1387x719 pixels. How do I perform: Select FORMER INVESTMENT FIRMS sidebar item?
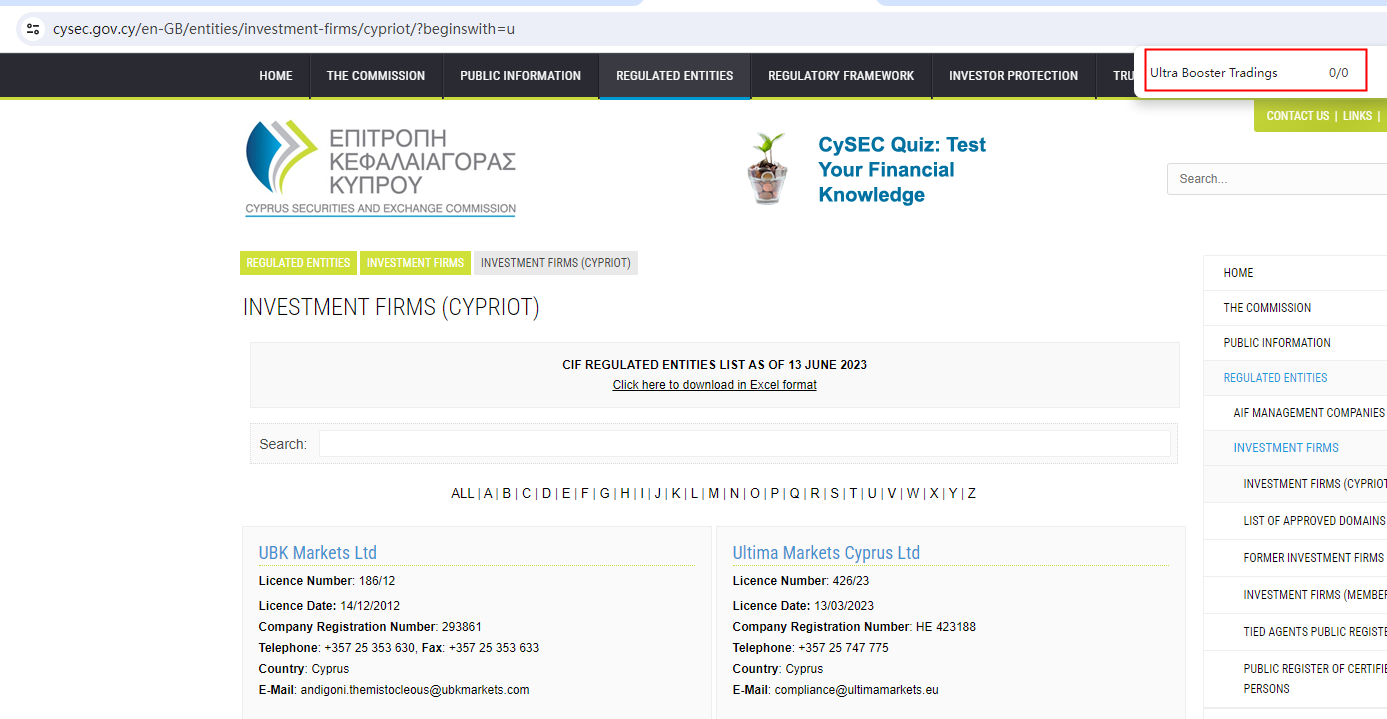[1314, 558]
